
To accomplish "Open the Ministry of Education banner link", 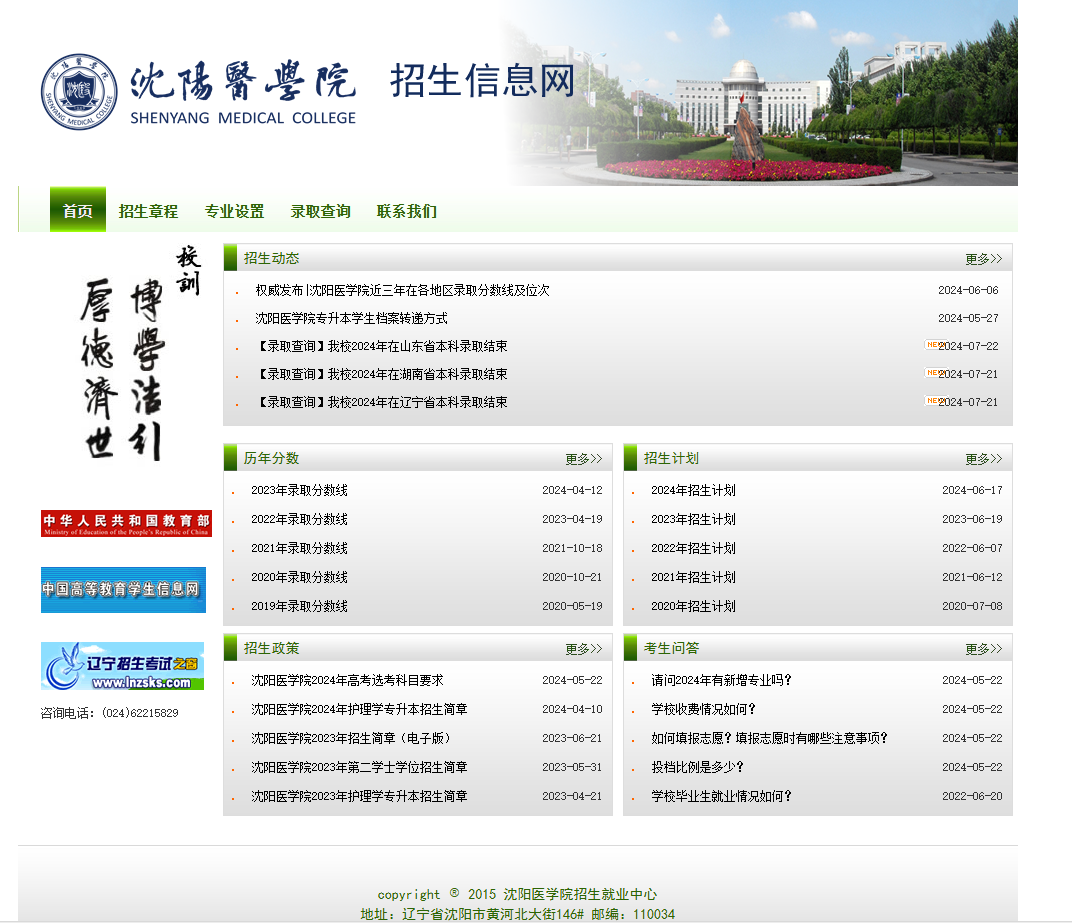I will pos(122,523).
